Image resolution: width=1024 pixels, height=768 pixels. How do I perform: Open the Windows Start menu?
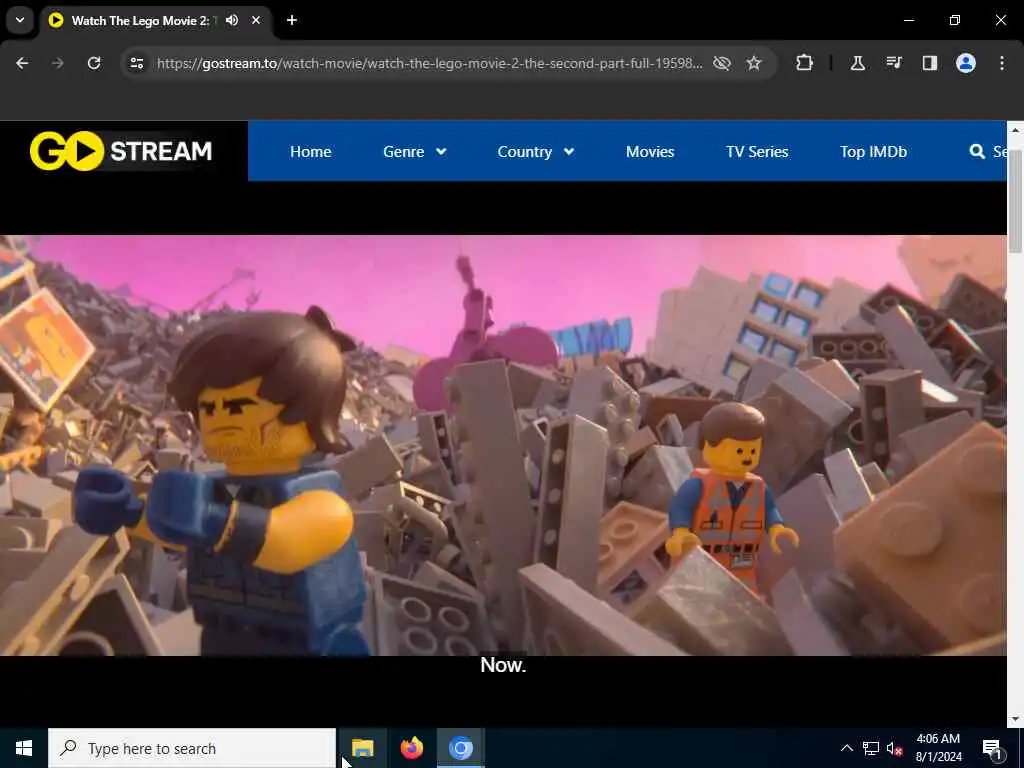[x=24, y=748]
